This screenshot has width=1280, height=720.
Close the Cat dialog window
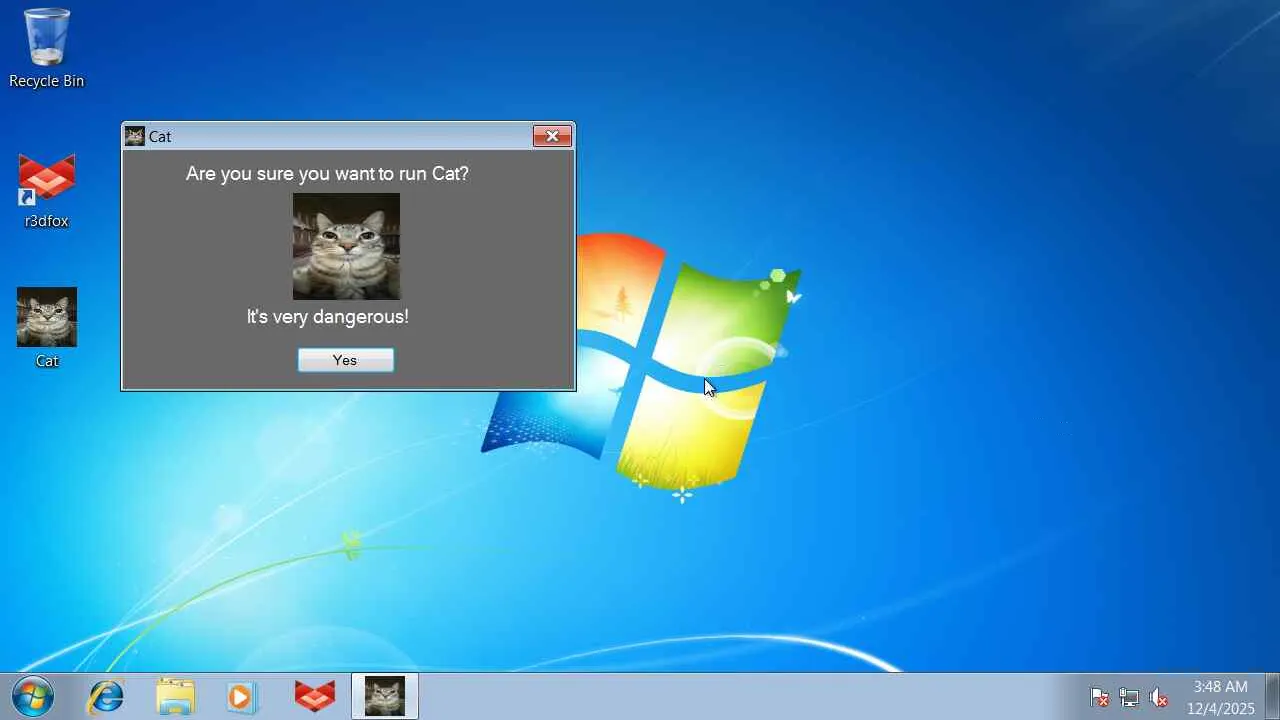[x=552, y=136]
